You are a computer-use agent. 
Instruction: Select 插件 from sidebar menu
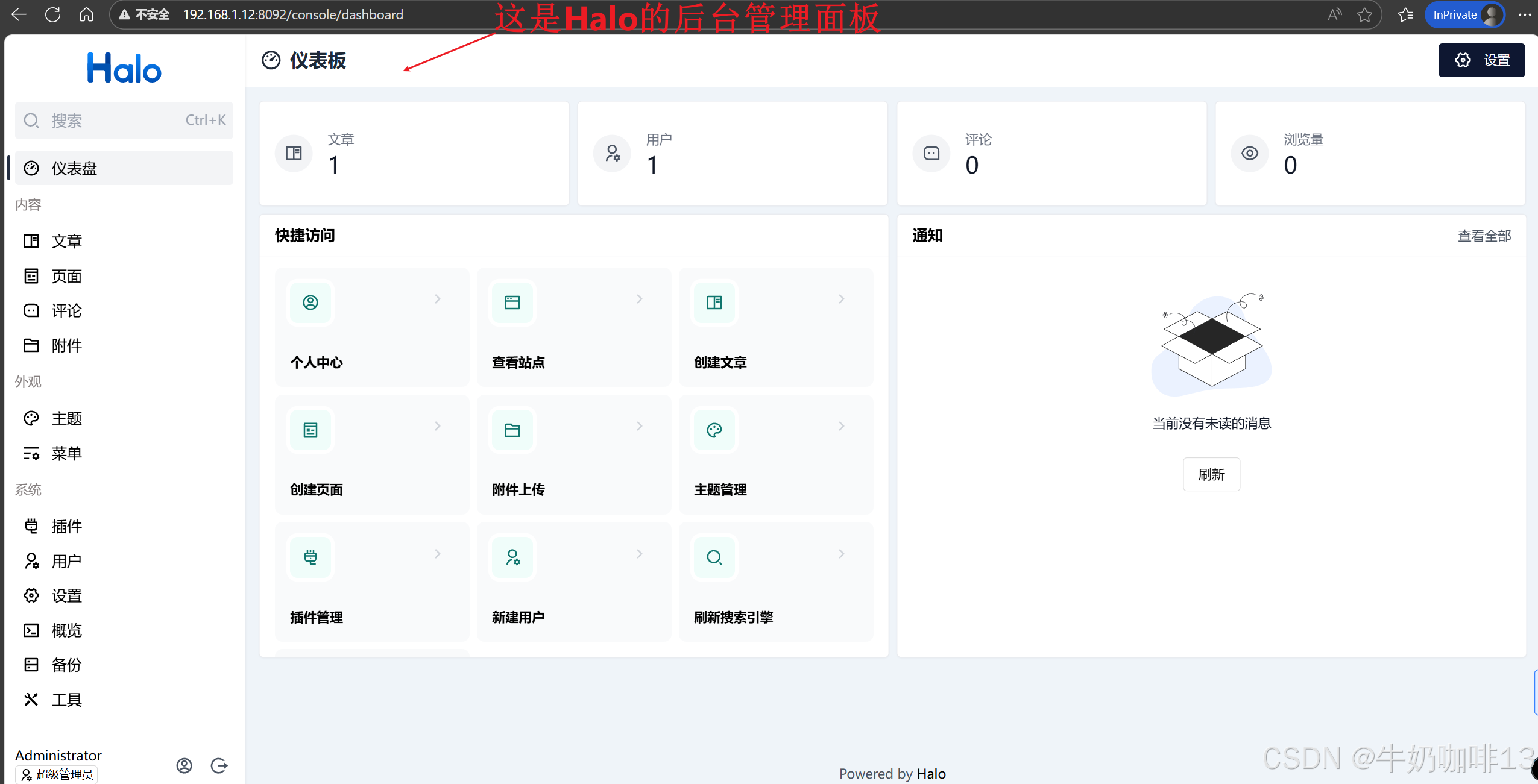point(66,526)
